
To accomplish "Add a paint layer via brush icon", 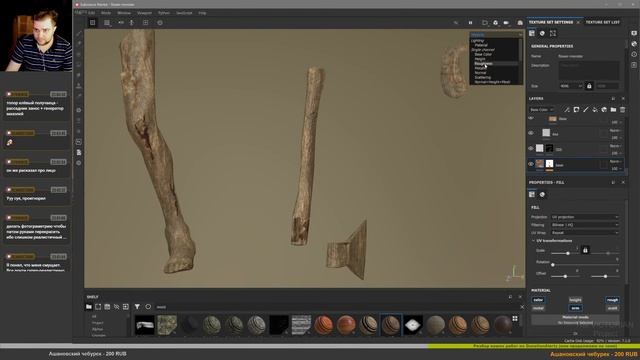I will click(x=586, y=109).
